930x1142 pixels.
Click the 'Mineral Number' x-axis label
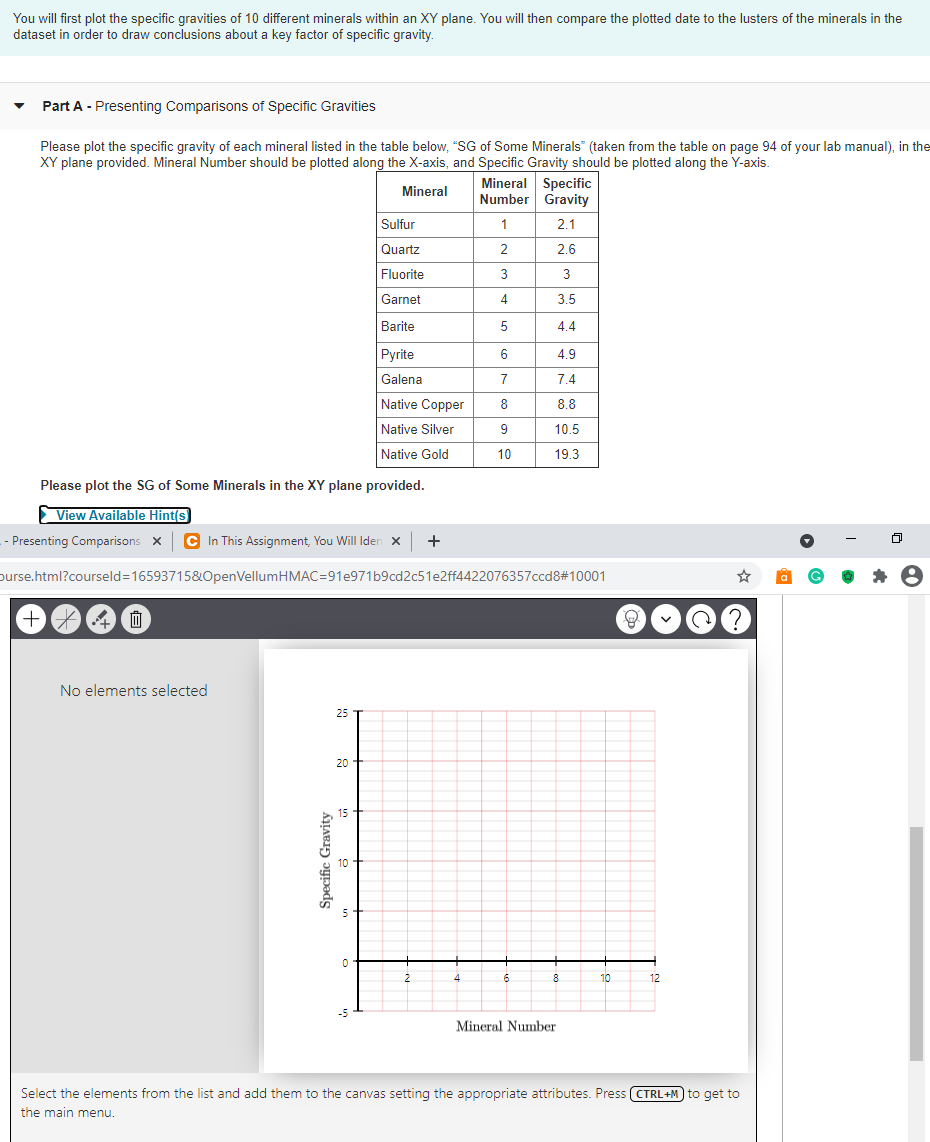(x=505, y=1026)
